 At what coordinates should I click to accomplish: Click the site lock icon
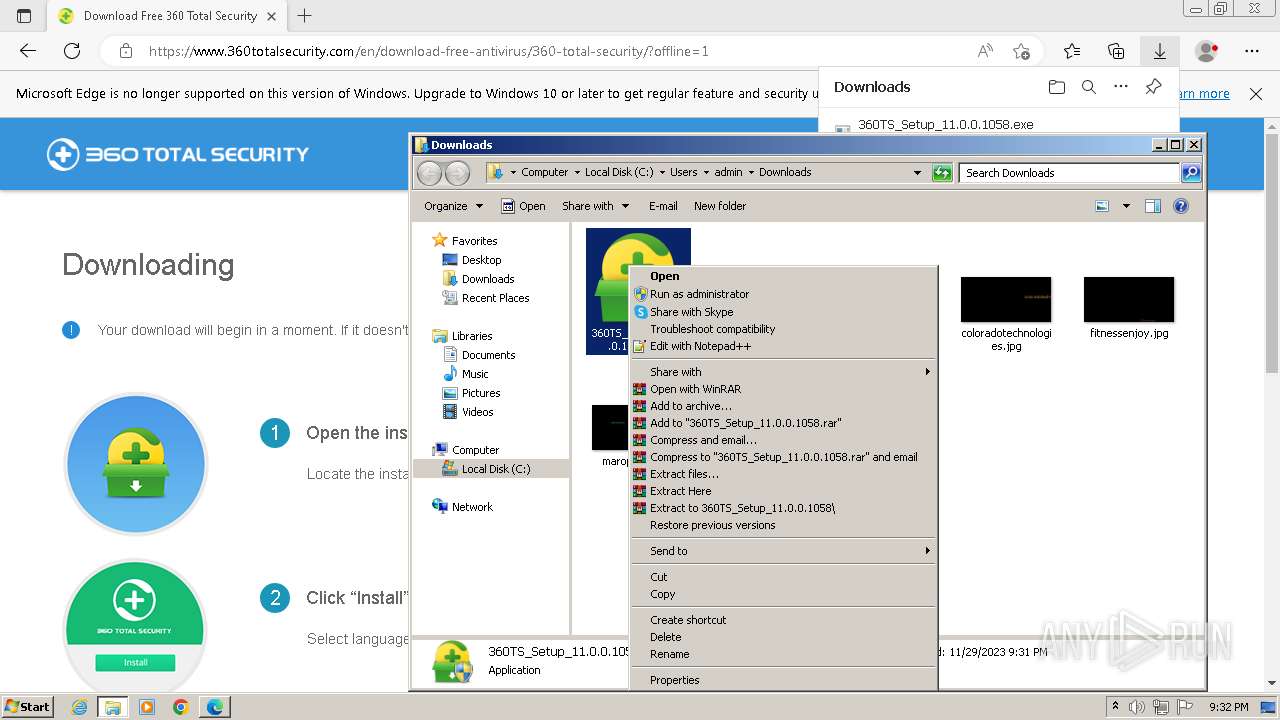pyautogui.click(x=125, y=51)
